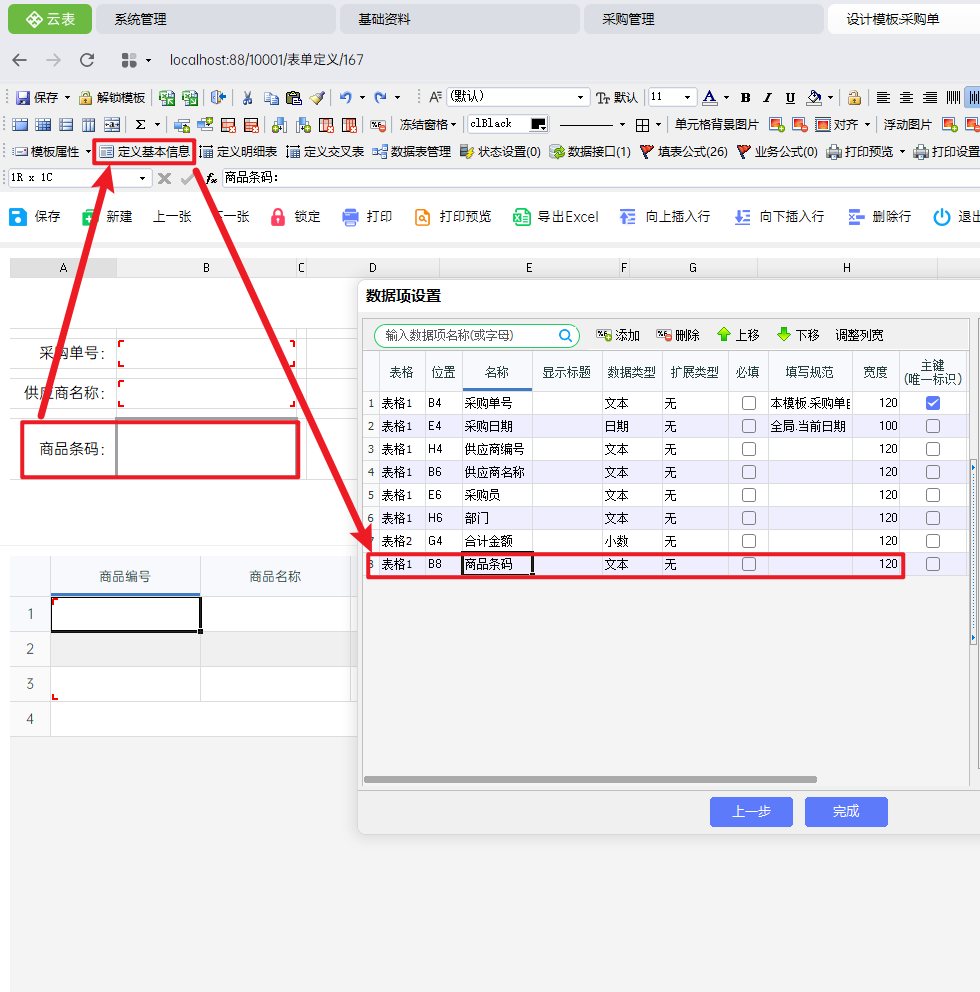Check required checkbox for 采购员 row
The width and height of the screenshot is (980, 992).
coord(748,495)
